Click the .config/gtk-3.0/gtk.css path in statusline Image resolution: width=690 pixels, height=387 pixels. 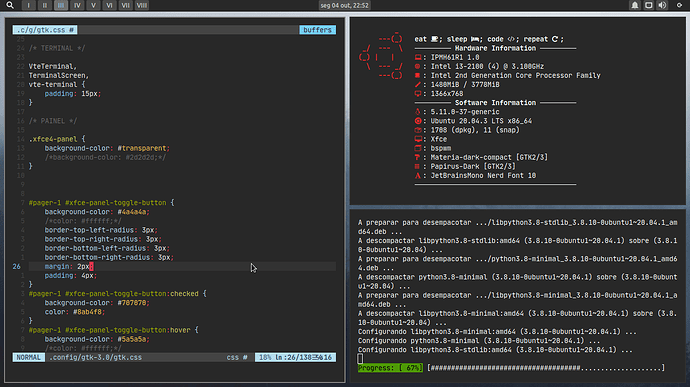tap(95, 358)
